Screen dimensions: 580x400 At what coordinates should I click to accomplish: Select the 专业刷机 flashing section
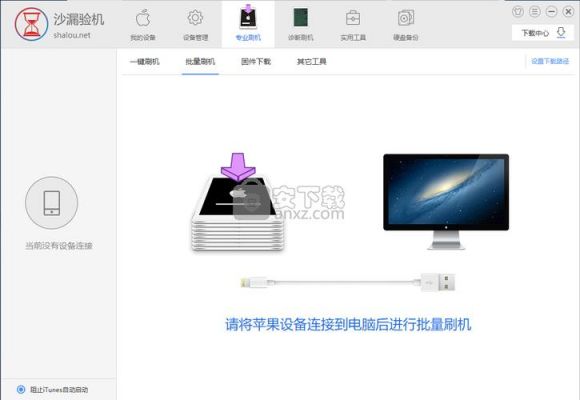248,24
